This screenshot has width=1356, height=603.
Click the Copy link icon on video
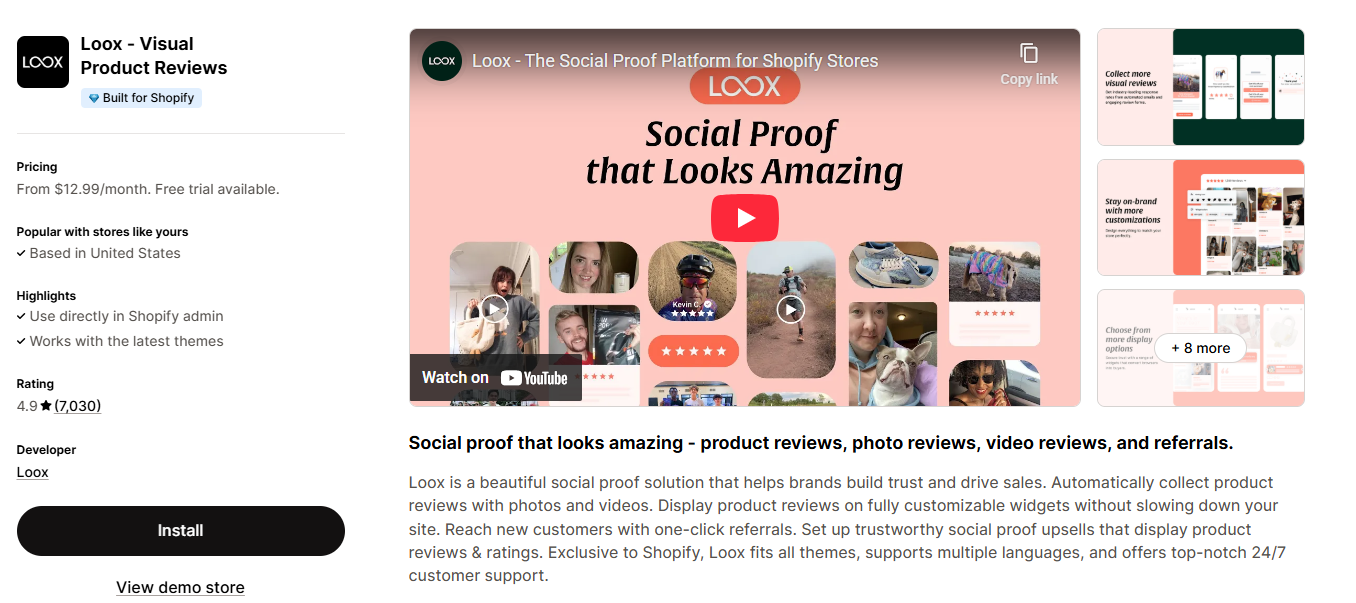click(1029, 63)
